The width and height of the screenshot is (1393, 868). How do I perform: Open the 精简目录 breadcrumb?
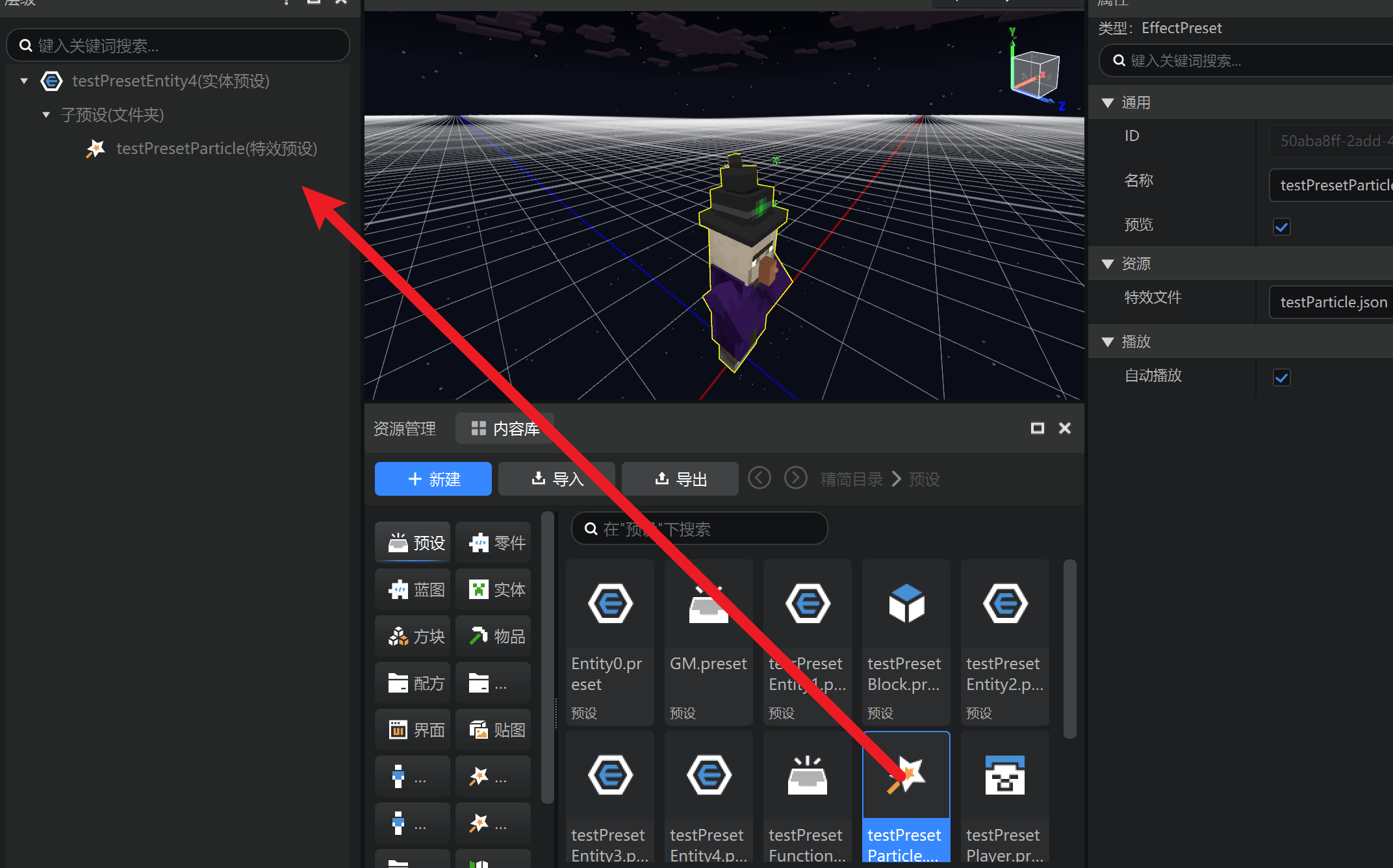pyautogui.click(x=851, y=479)
